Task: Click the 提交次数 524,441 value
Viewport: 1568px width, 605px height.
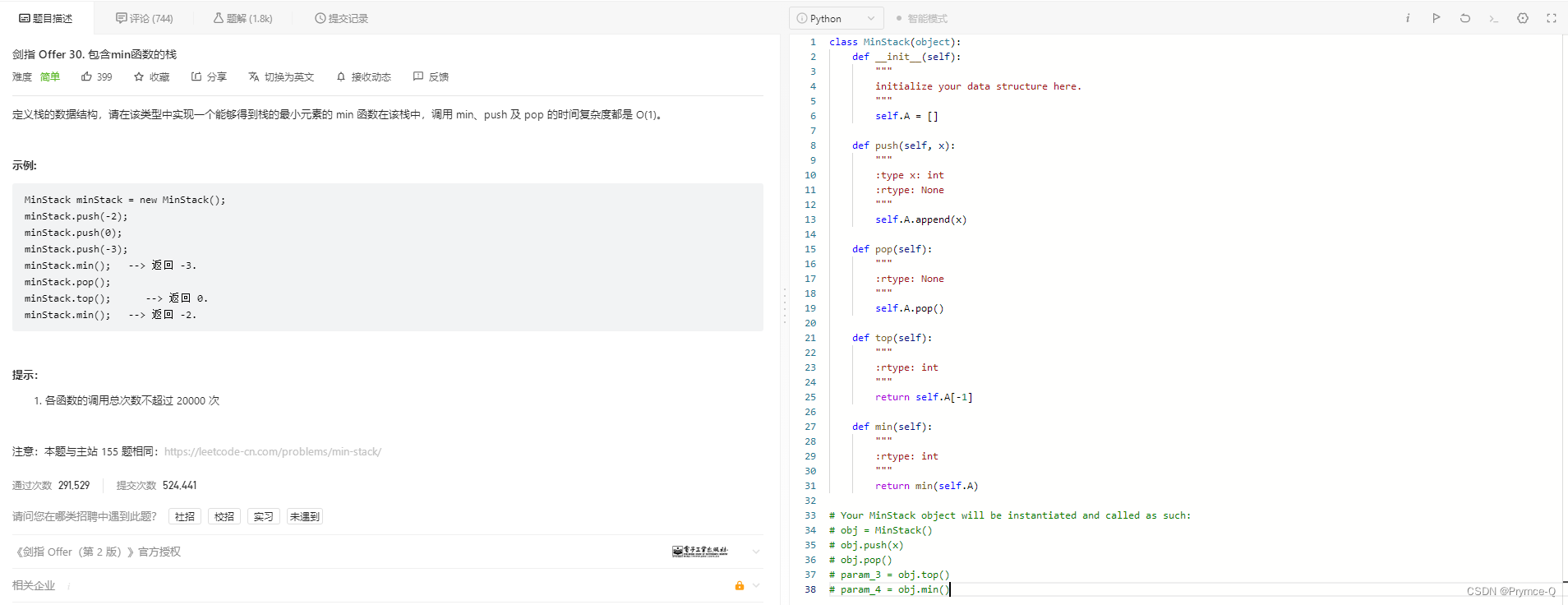Action: [x=179, y=485]
